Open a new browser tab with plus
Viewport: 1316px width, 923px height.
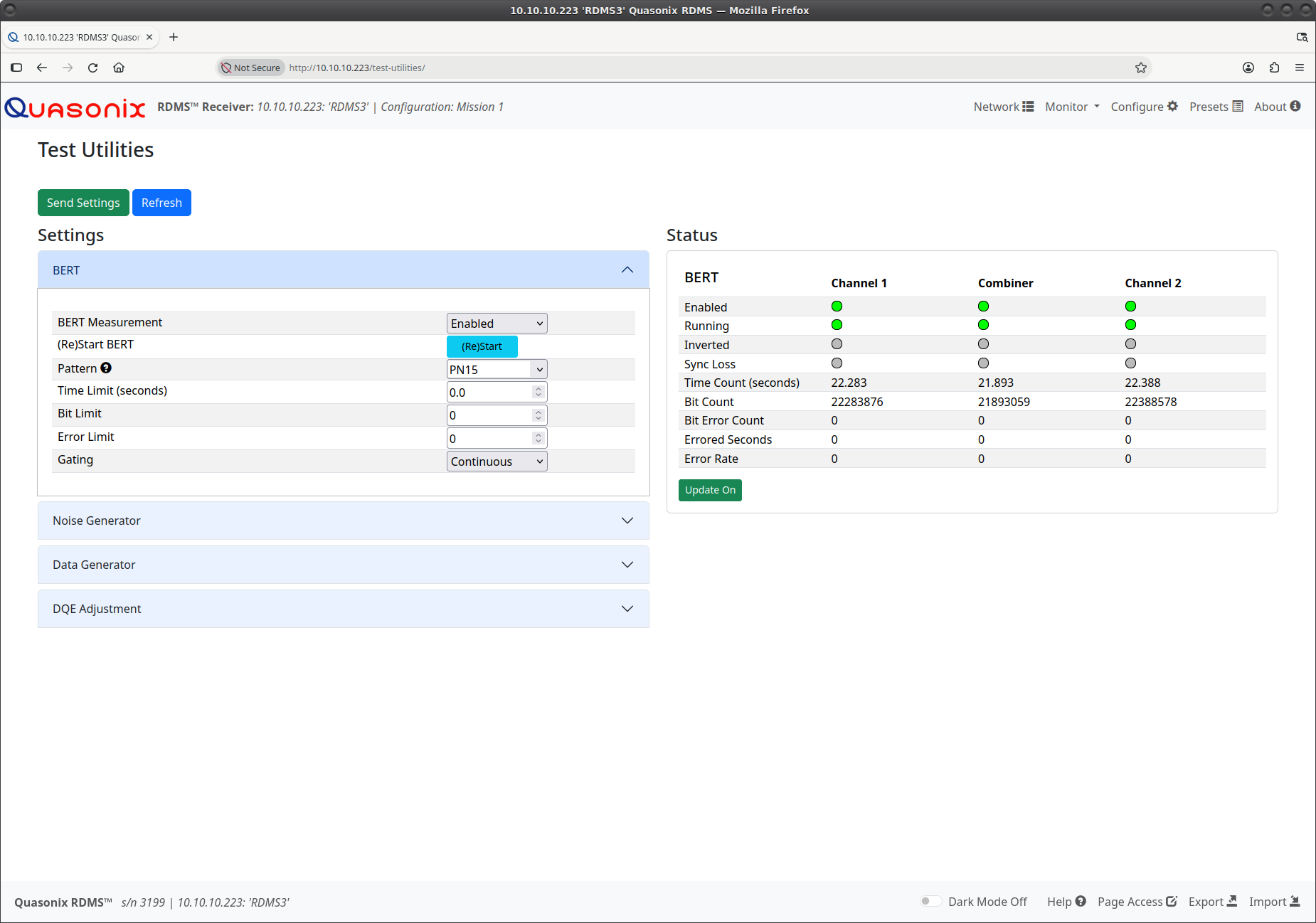[174, 37]
